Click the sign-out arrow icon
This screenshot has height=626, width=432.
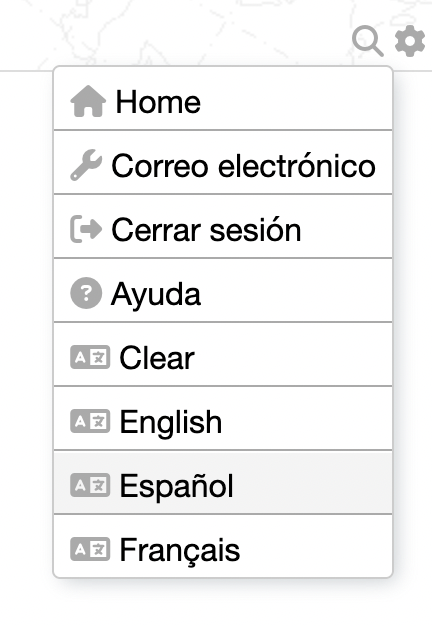(86, 229)
